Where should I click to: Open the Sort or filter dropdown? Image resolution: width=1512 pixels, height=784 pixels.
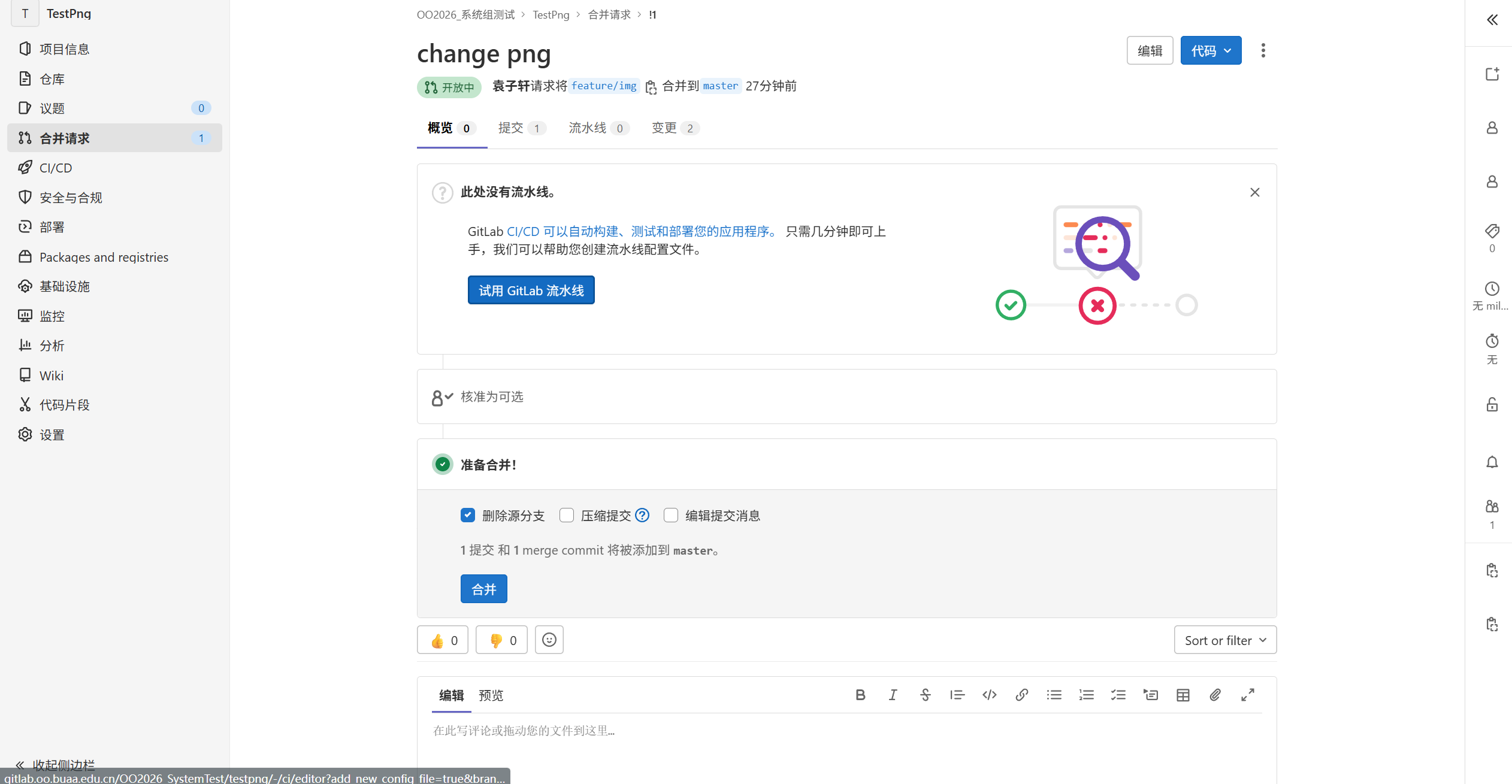click(1224, 640)
